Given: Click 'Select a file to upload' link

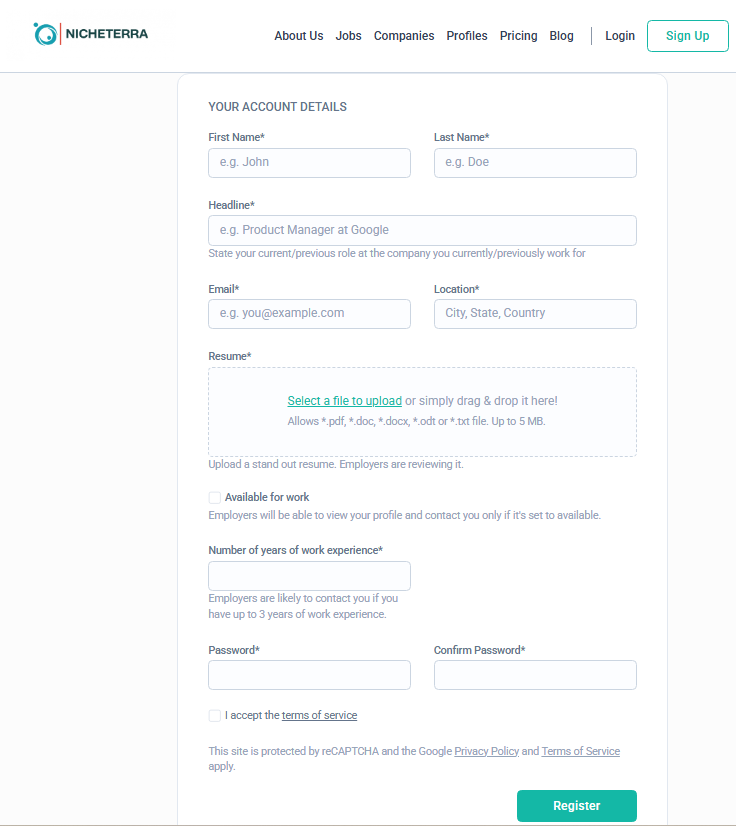Looking at the screenshot, I should click(344, 401).
